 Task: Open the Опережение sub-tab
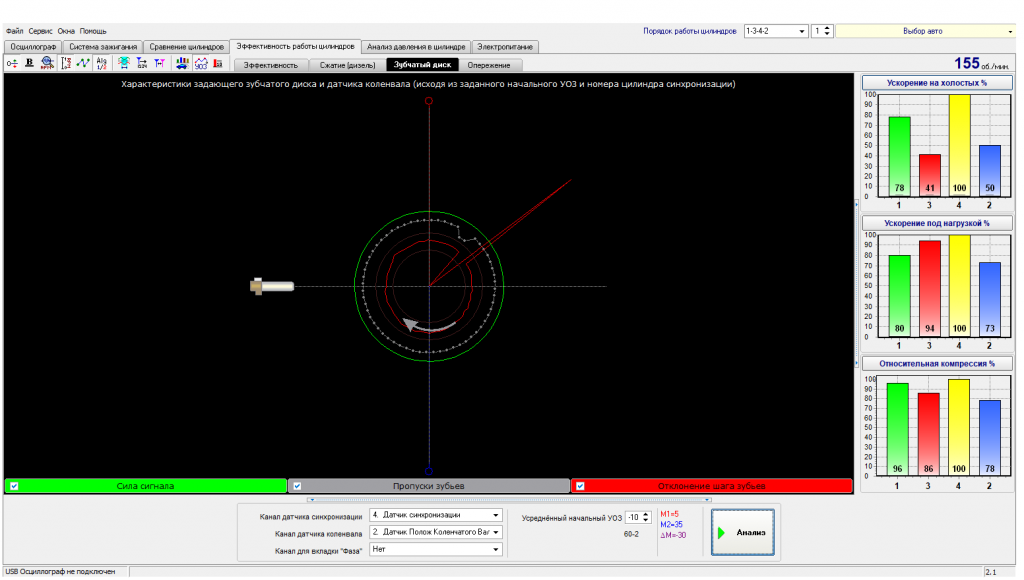point(489,65)
